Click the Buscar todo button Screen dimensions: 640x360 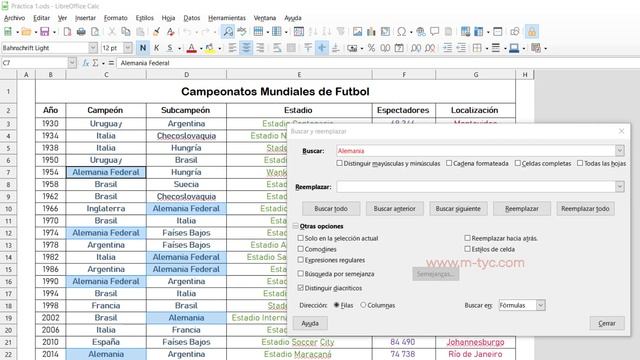tap(331, 209)
